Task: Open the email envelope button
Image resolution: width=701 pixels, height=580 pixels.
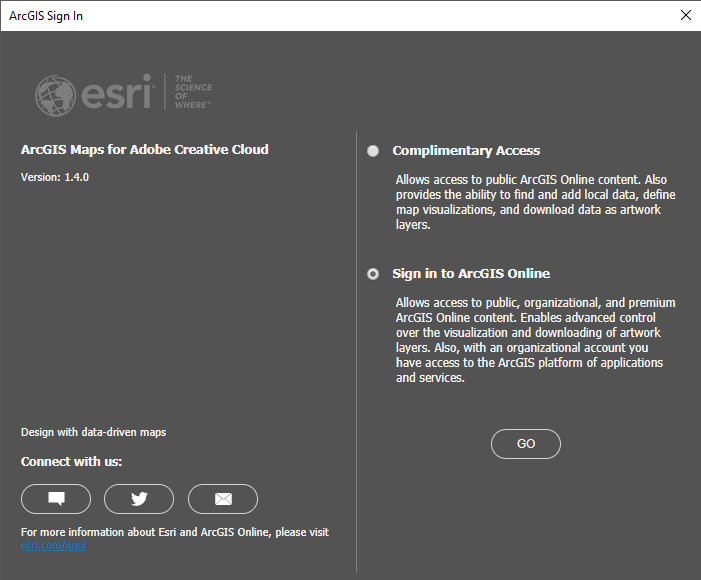Action: 223,499
